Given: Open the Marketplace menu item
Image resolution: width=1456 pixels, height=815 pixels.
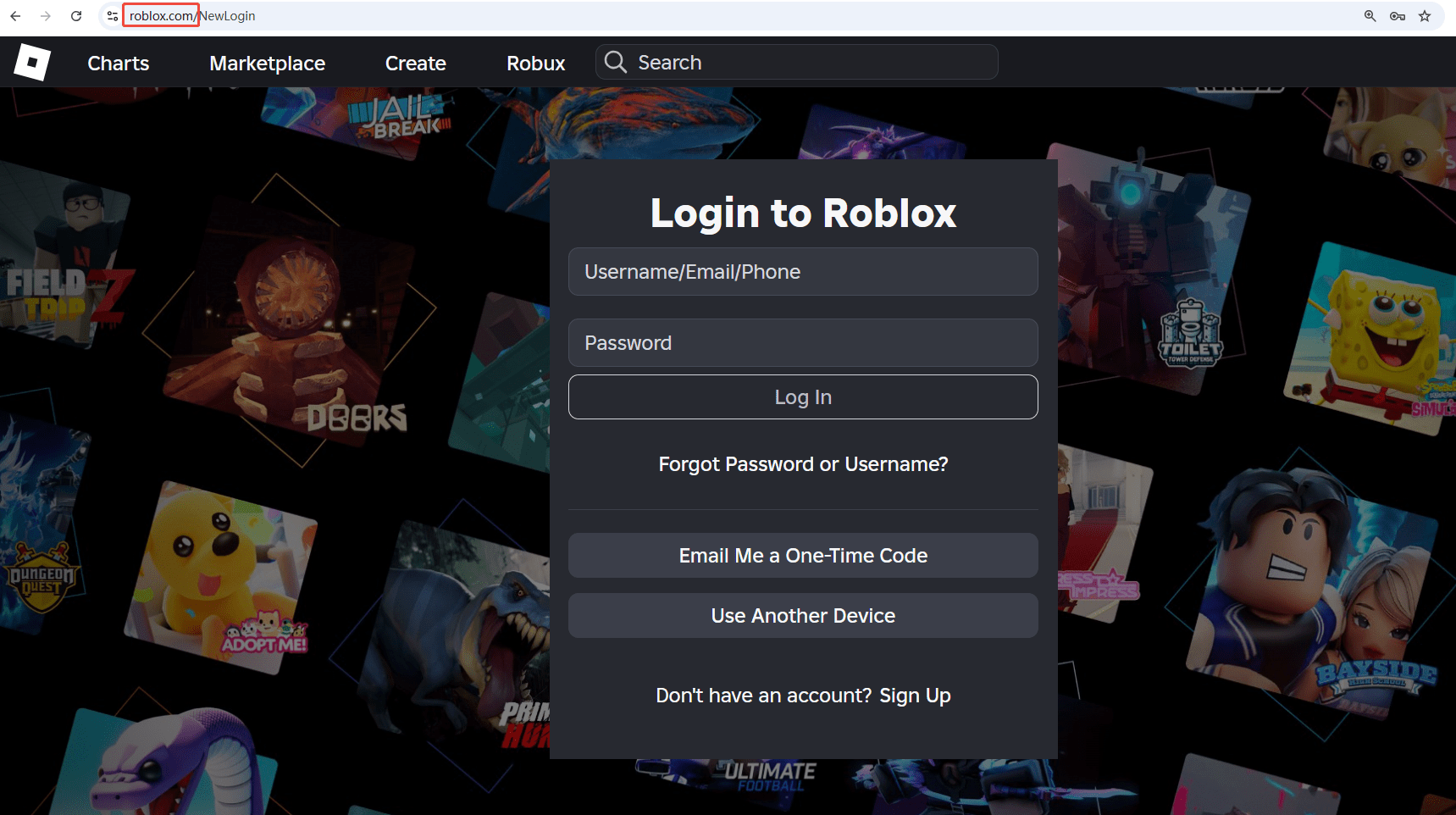Looking at the screenshot, I should tap(268, 64).
